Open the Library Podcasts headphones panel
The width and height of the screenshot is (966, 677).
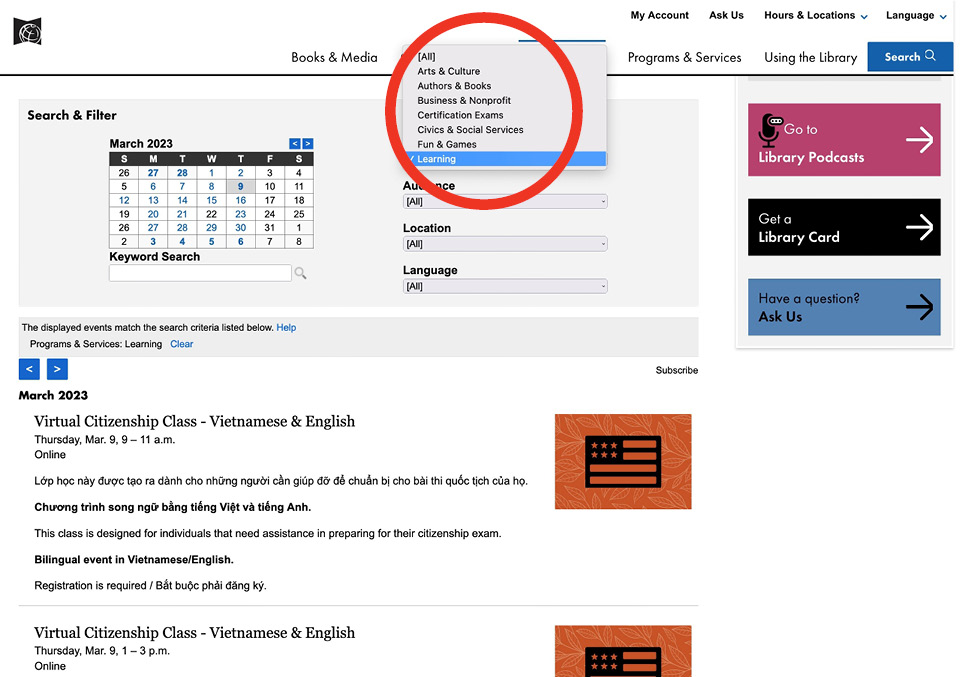point(844,138)
